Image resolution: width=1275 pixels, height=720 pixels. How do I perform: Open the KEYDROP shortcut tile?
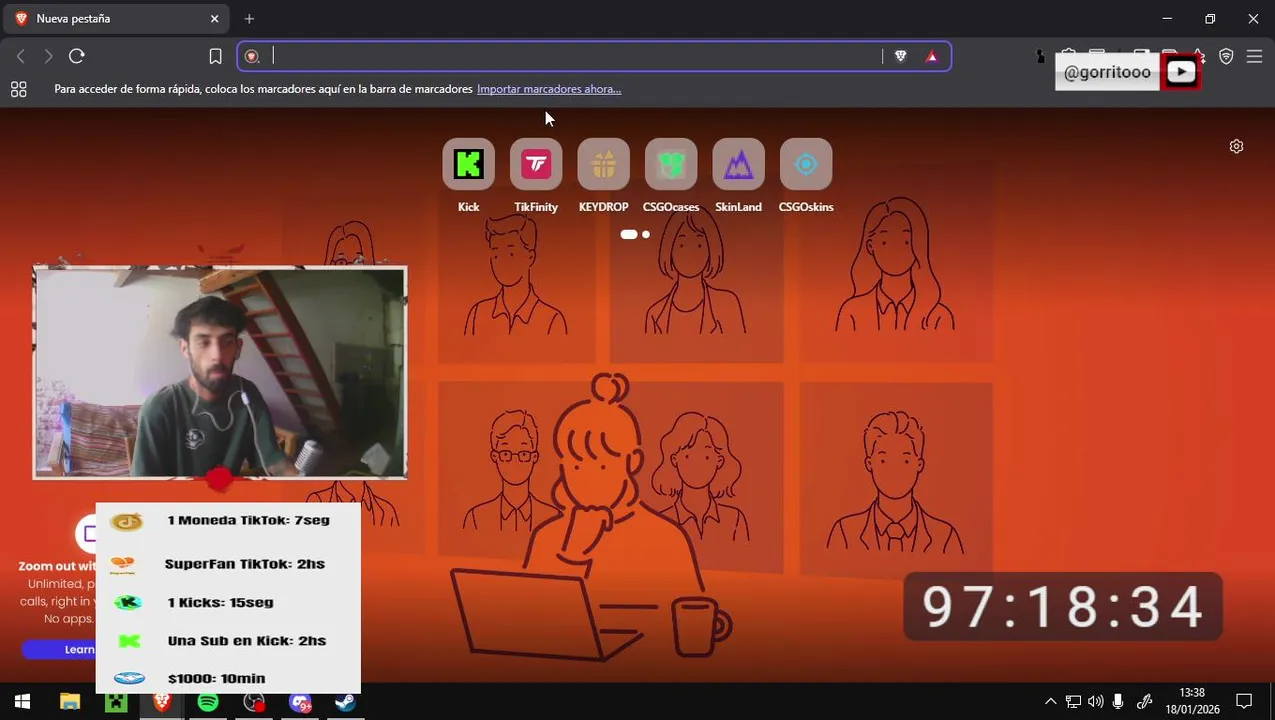point(603,164)
